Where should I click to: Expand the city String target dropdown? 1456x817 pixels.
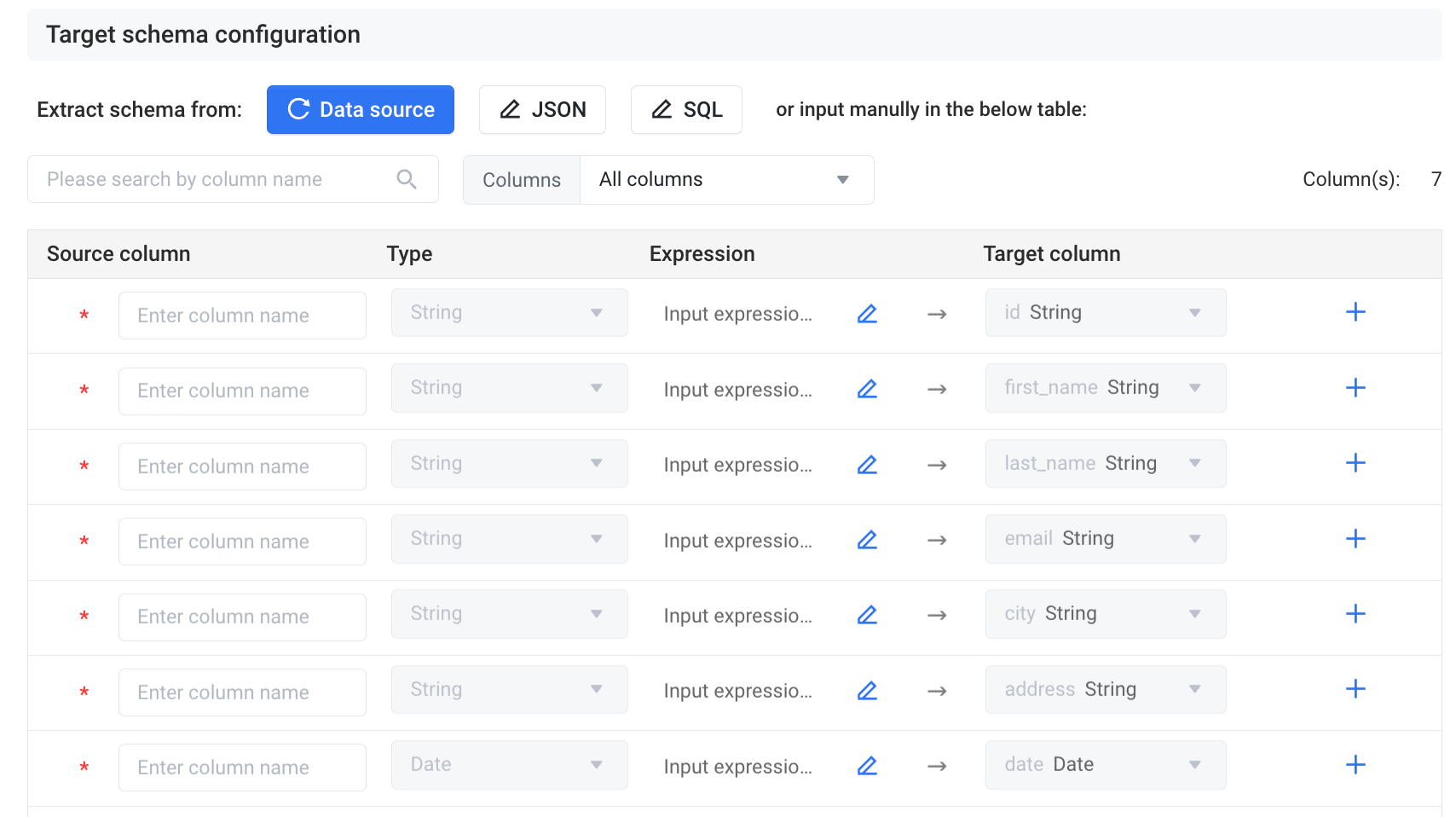(x=1105, y=614)
